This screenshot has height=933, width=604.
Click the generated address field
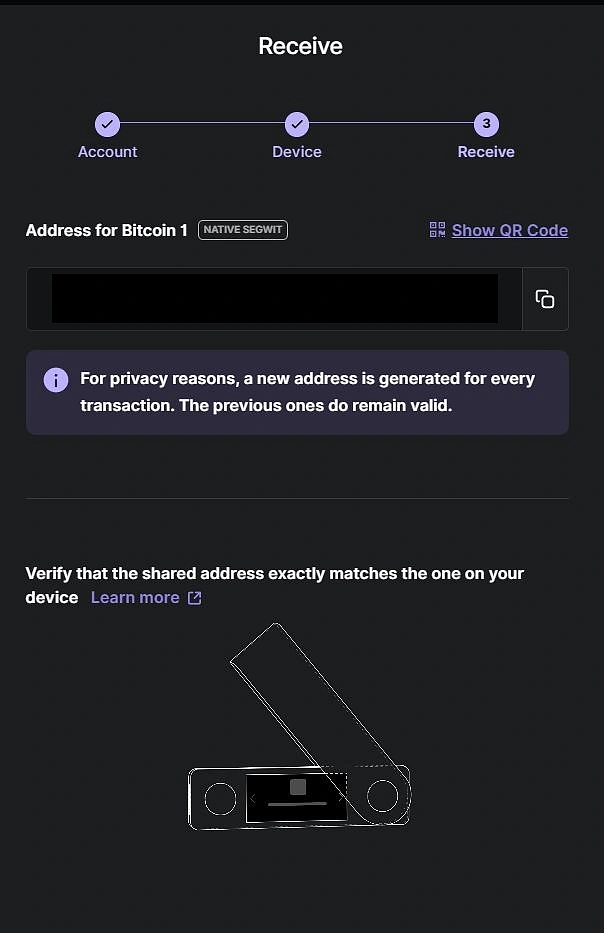(275, 298)
